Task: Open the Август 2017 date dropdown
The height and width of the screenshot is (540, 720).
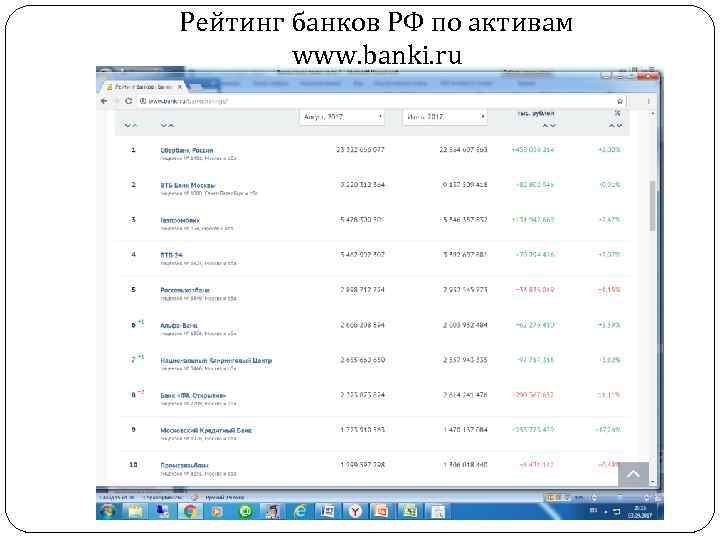Action: [342, 117]
